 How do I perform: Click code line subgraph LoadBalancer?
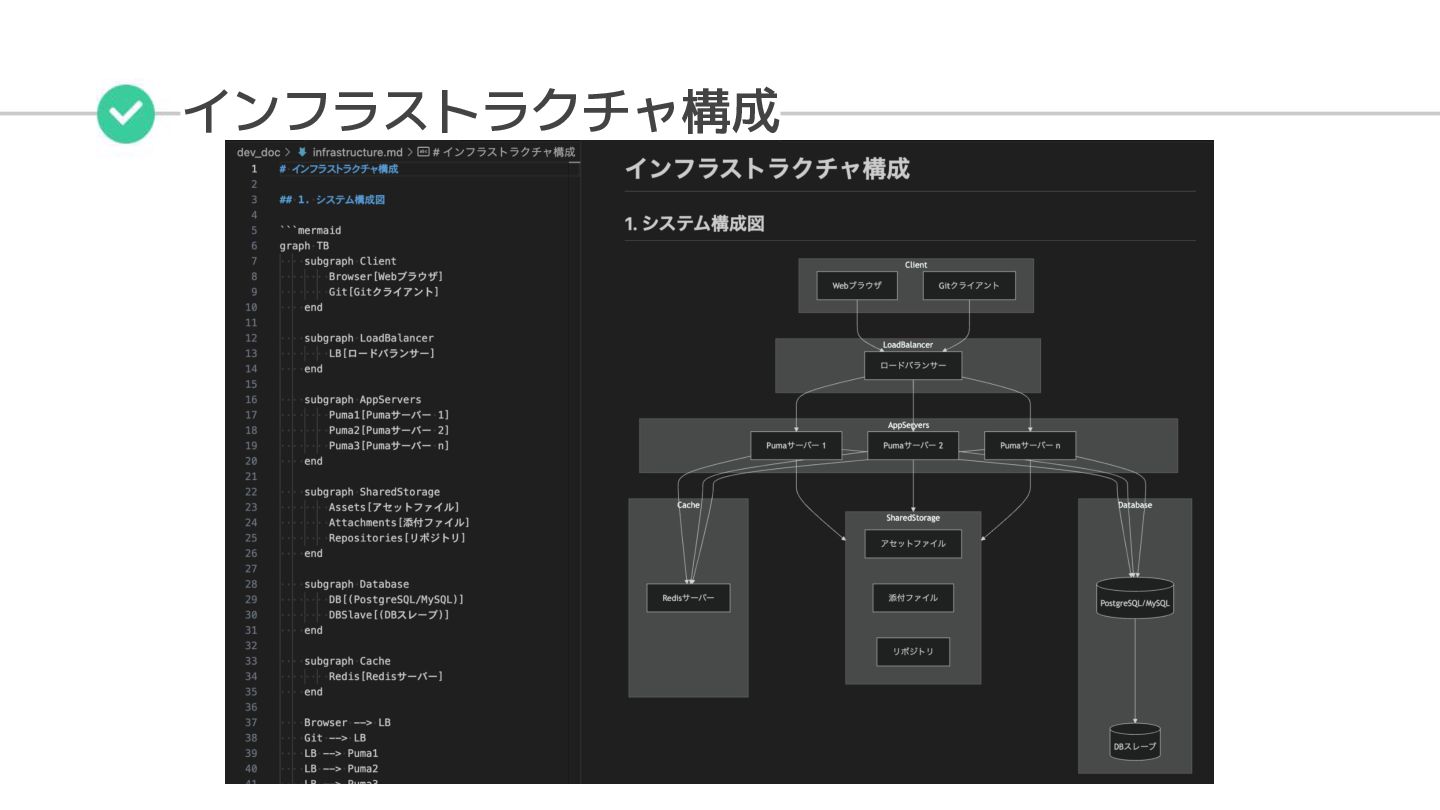tap(369, 338)
